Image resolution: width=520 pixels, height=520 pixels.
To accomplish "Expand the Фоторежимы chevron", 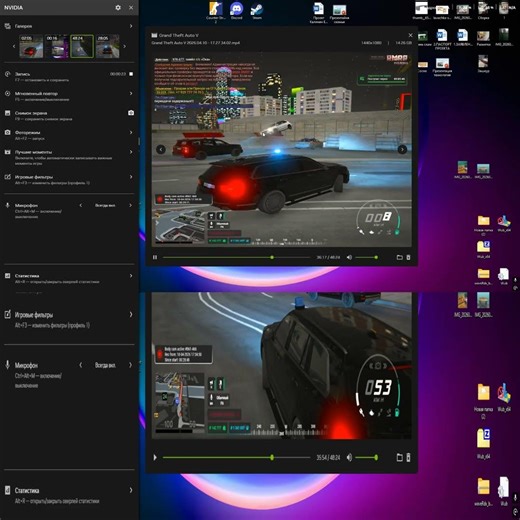I will point(131,132).
